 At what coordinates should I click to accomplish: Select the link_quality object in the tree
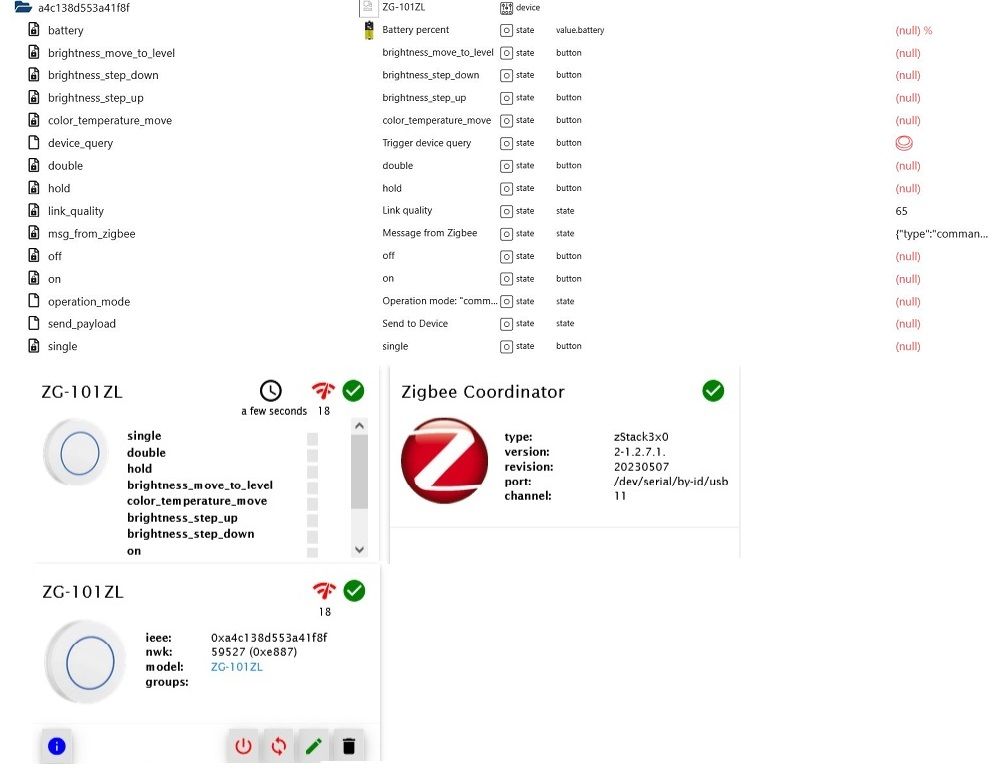(x=76, y=211)
